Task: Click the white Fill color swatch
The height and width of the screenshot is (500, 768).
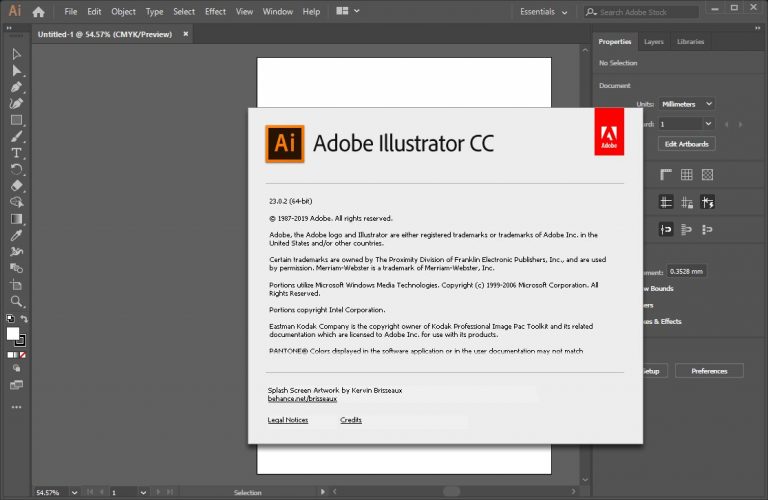Action: pyautogui.click(x=13, y=333)
